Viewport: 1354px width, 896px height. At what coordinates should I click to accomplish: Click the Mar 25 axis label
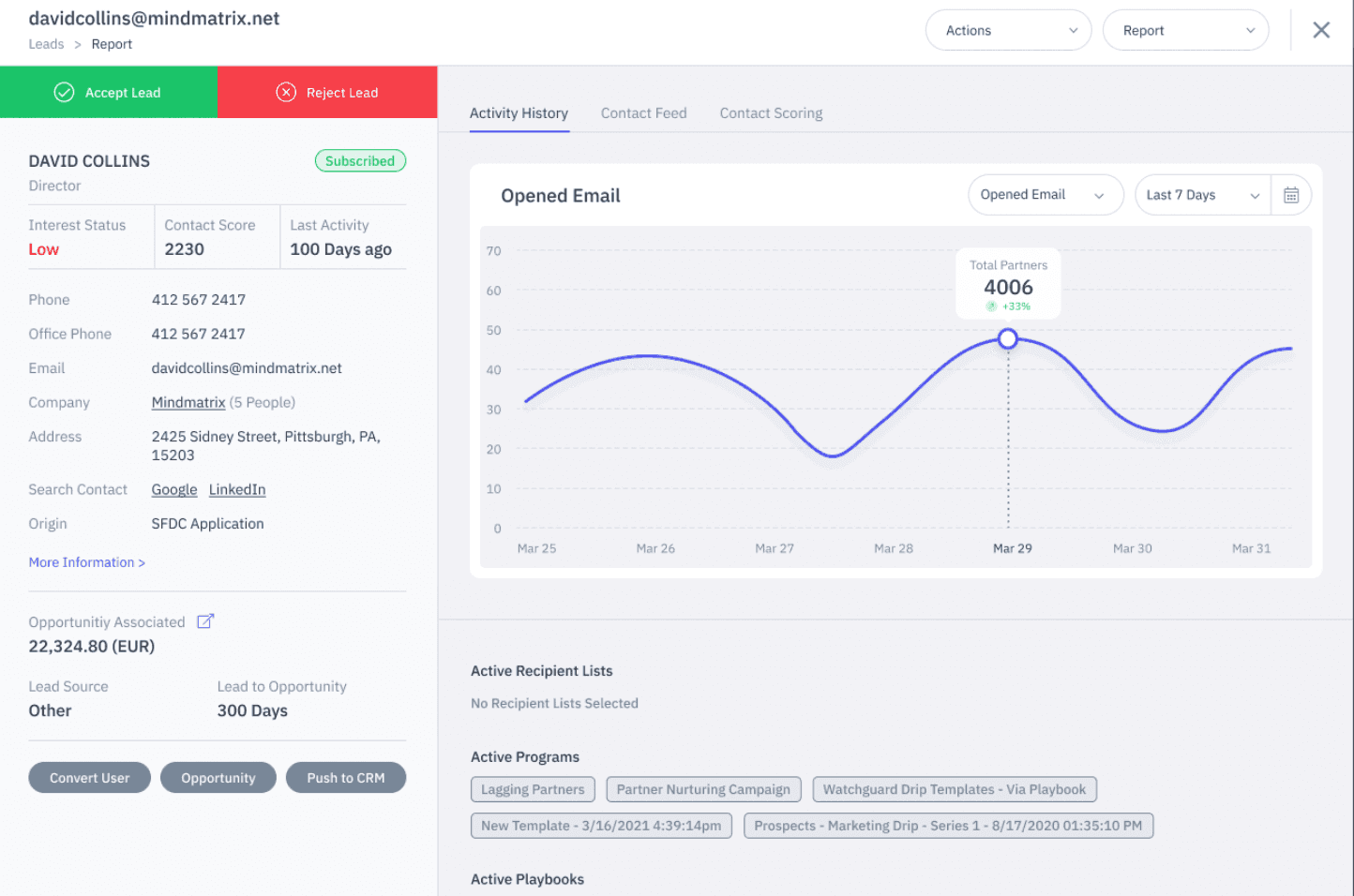point(536,548)
